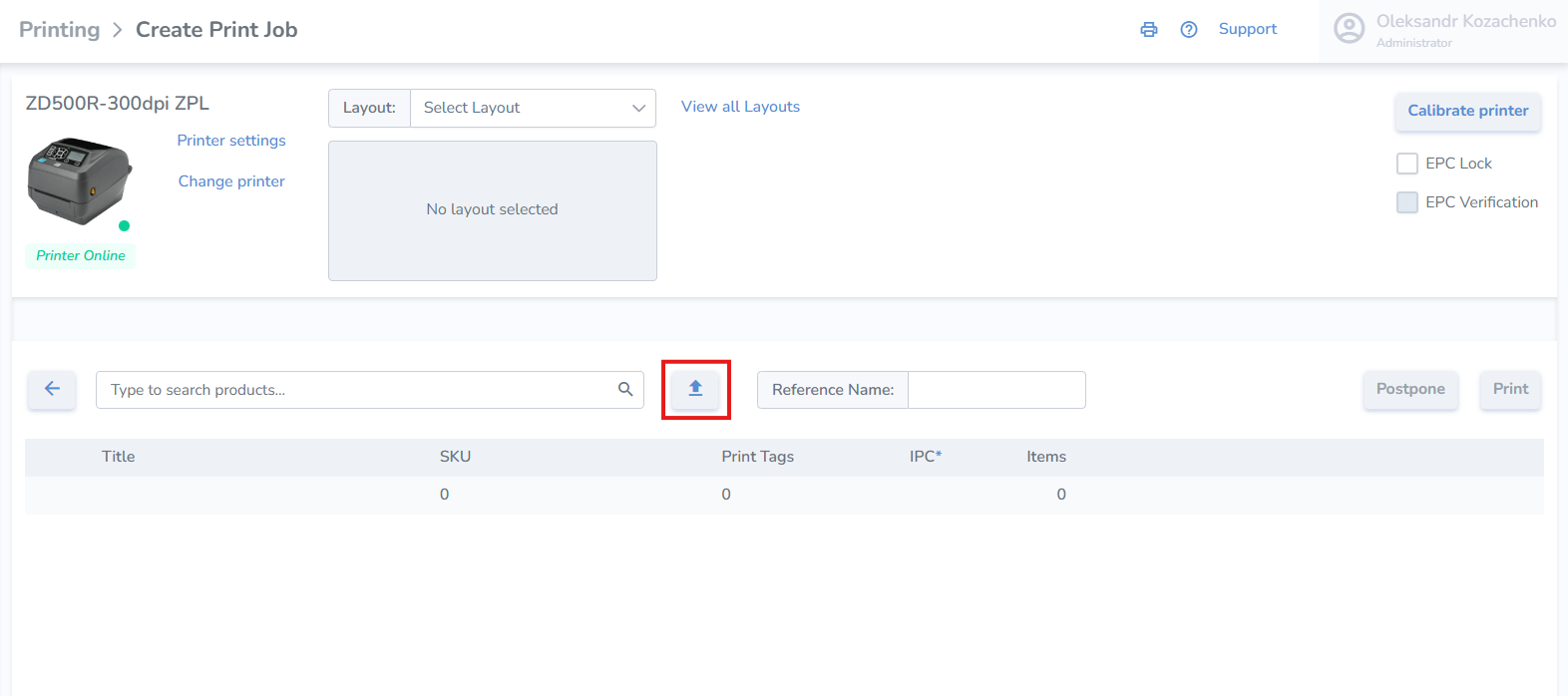Open Printer settings link
The image size is (1568, 696).
tap(231, 141)
